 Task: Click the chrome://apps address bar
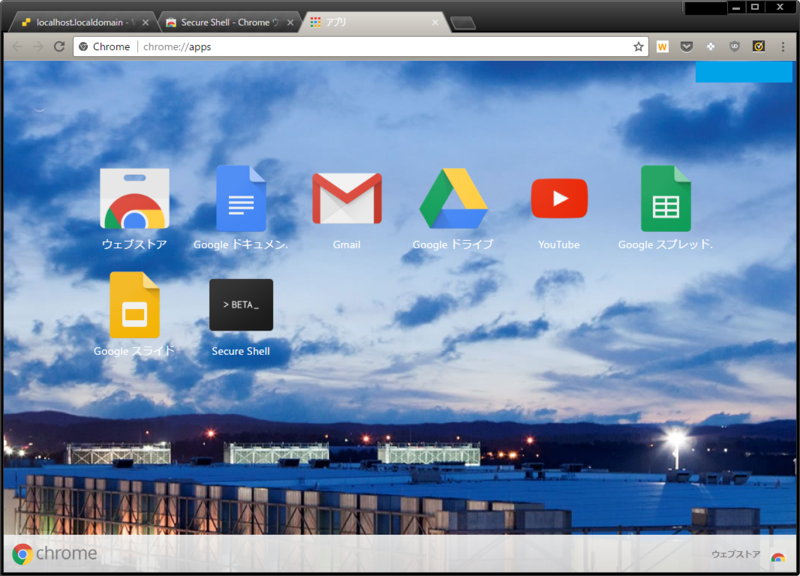360,47
